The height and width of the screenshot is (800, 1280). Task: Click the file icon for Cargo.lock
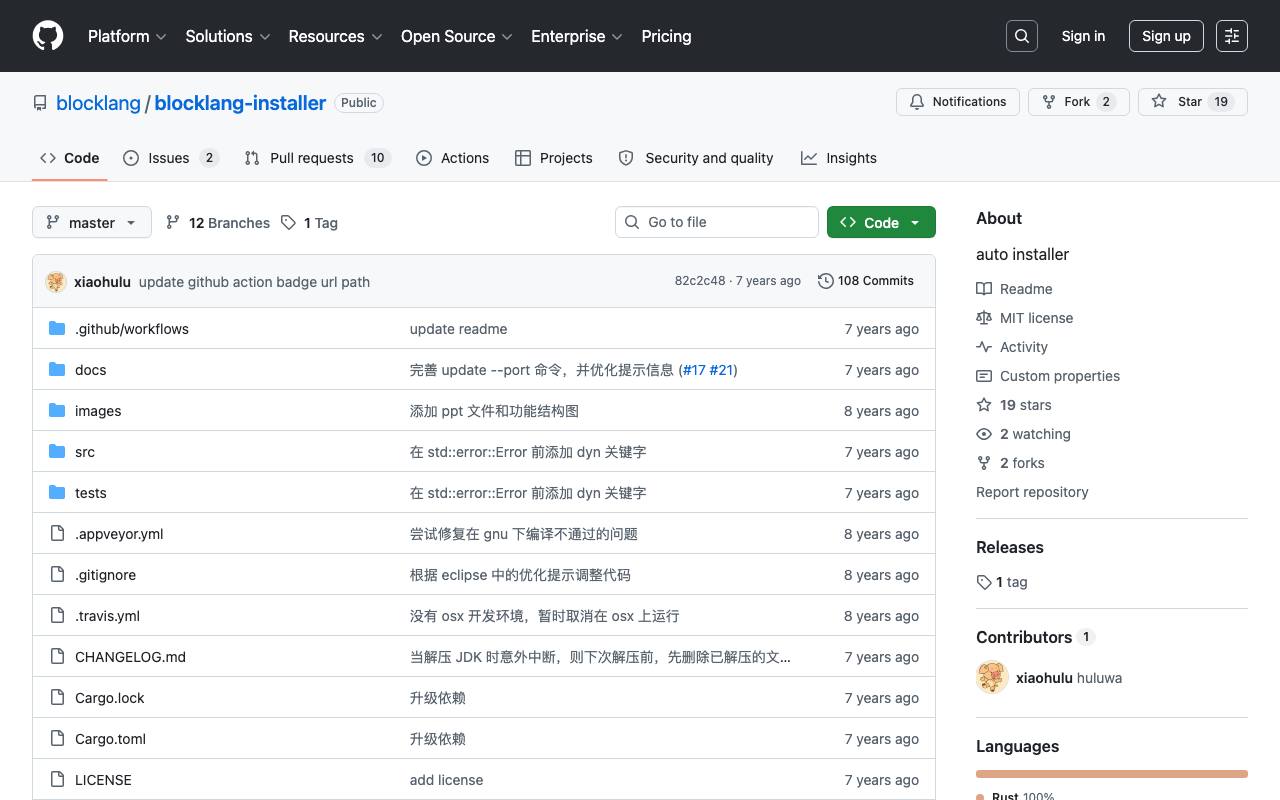tap(57, 697)
